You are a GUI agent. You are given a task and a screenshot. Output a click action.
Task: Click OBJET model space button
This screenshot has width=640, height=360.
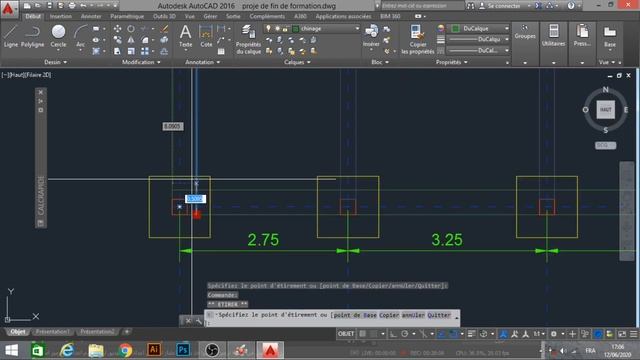pyautogui.click(x=346, y=334)
